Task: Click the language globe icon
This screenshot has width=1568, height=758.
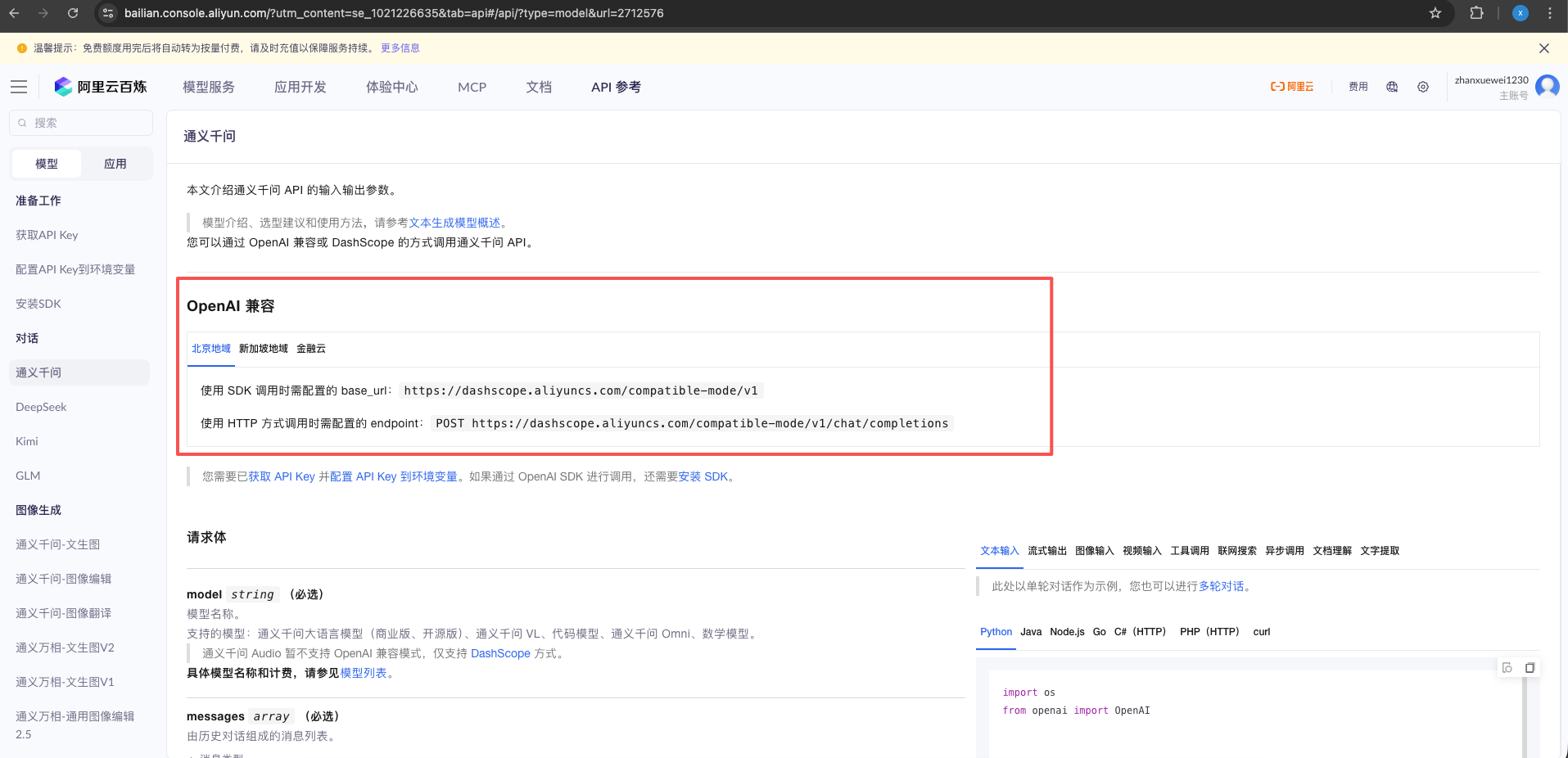Action: pos(1392,87)
